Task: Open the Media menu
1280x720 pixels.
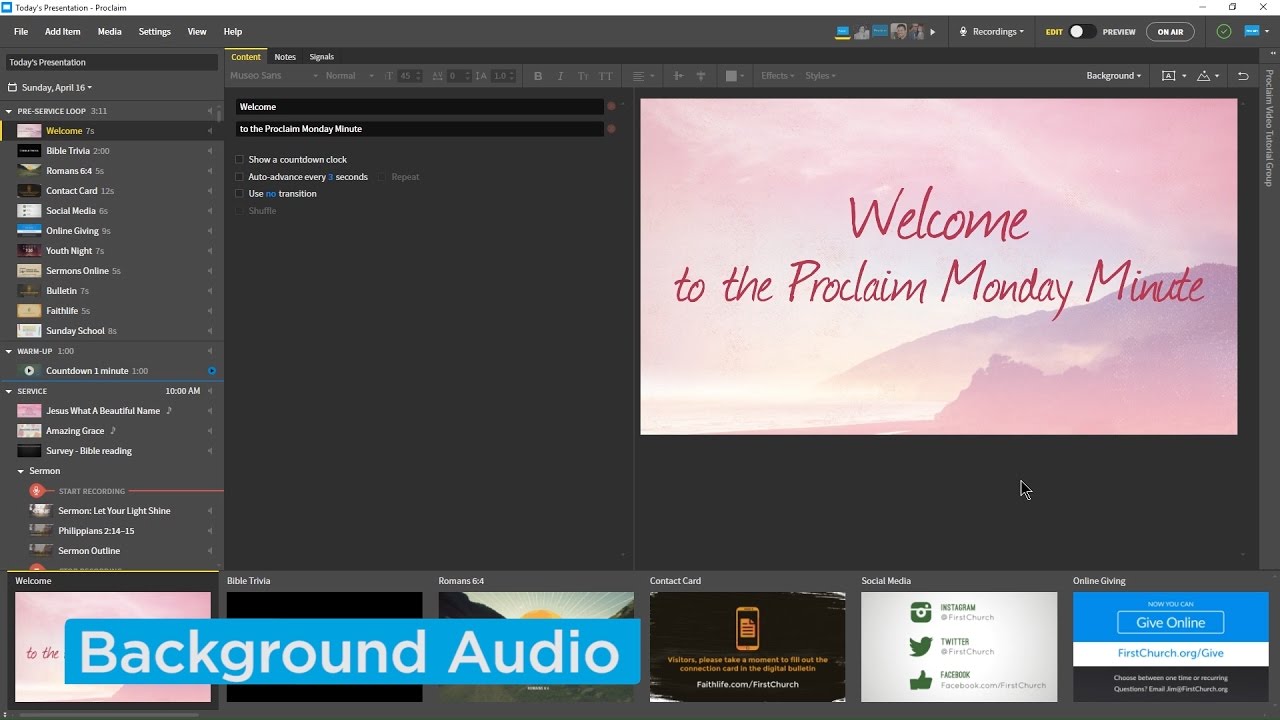Action: pos(110,32)
